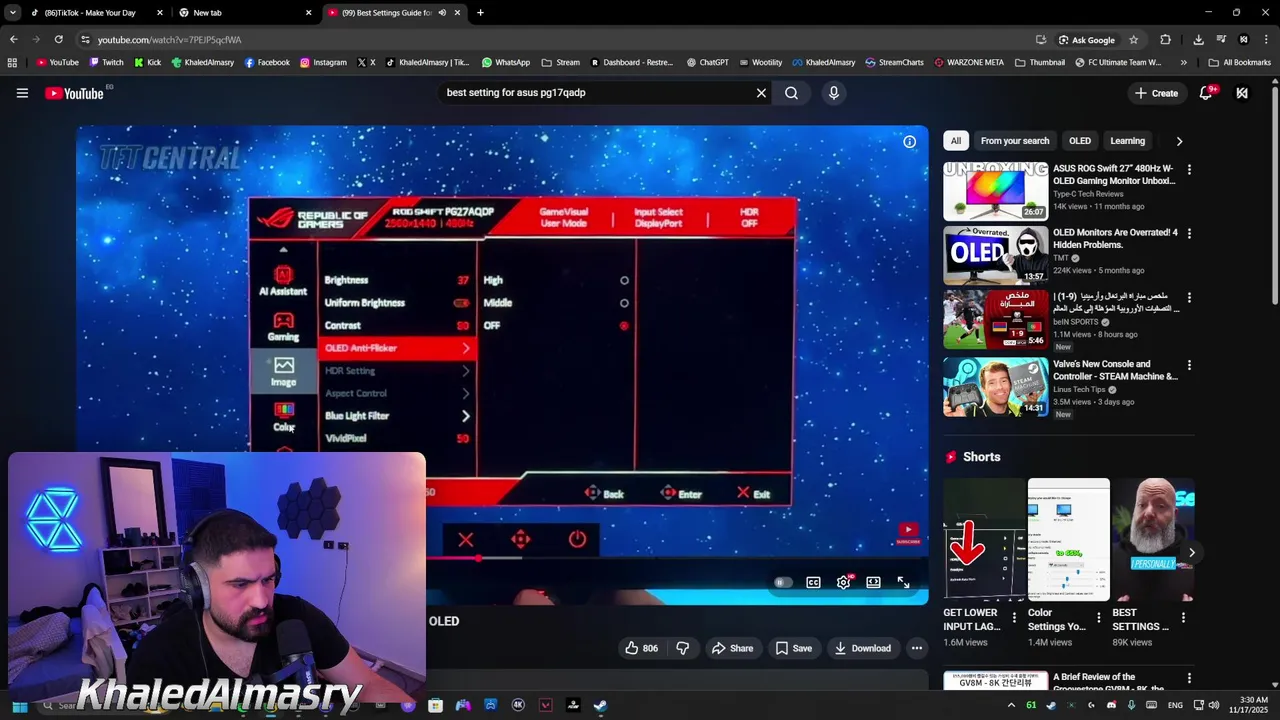Switch player to theater mode
This screenshot has height=720, width=1280.
(x=873, y=582)
